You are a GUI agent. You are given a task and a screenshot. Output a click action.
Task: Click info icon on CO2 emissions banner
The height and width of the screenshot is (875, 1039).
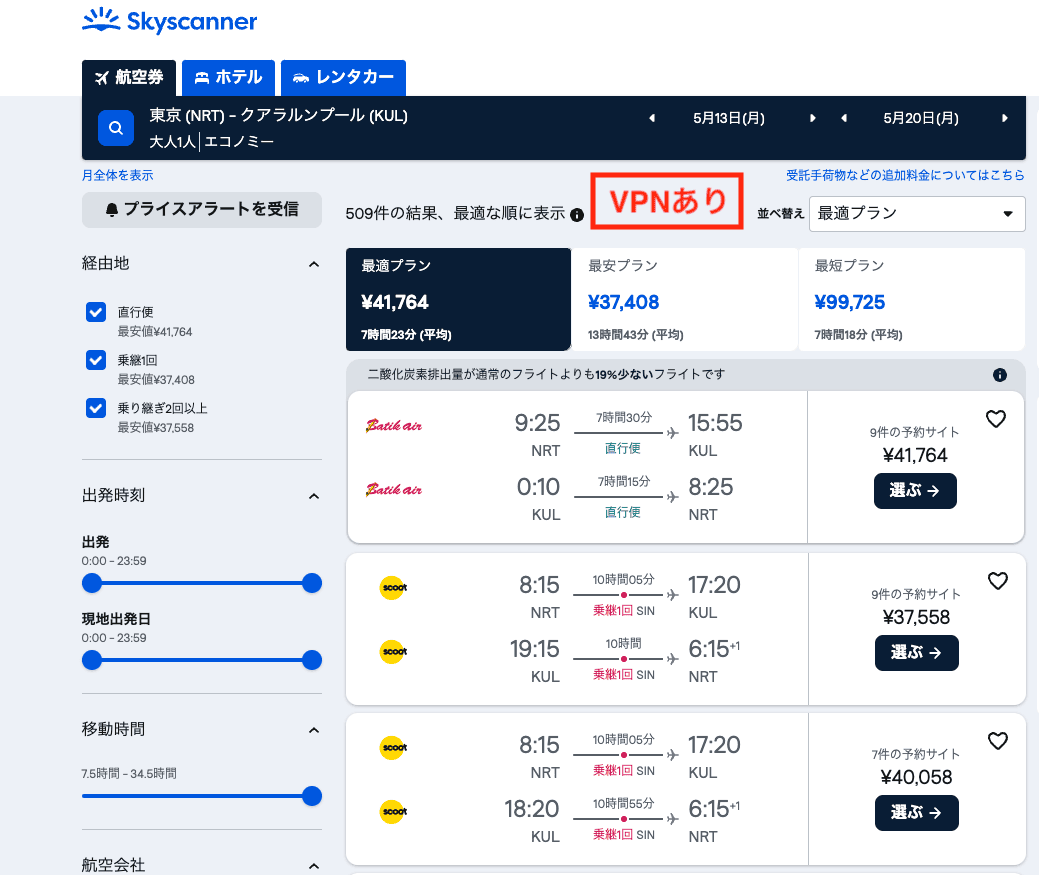click(999, 375)
